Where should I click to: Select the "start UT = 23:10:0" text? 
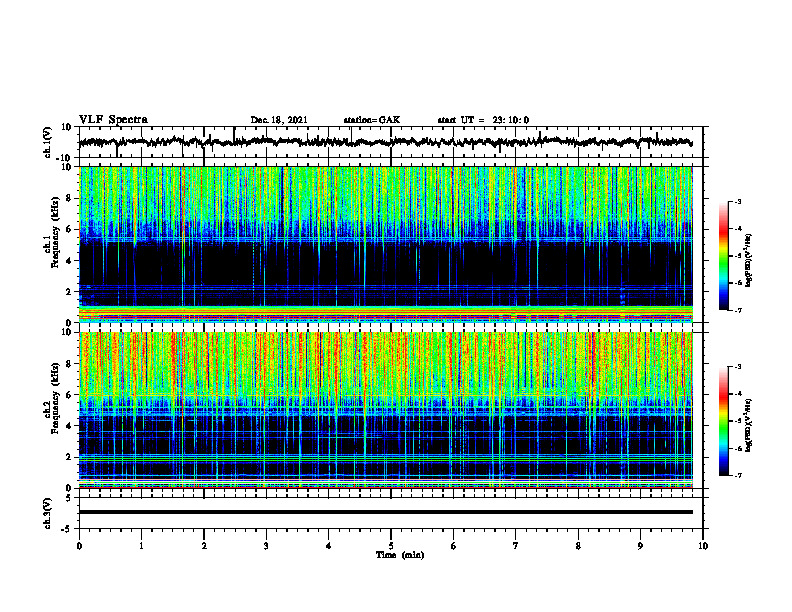click(x=483, y=120)
